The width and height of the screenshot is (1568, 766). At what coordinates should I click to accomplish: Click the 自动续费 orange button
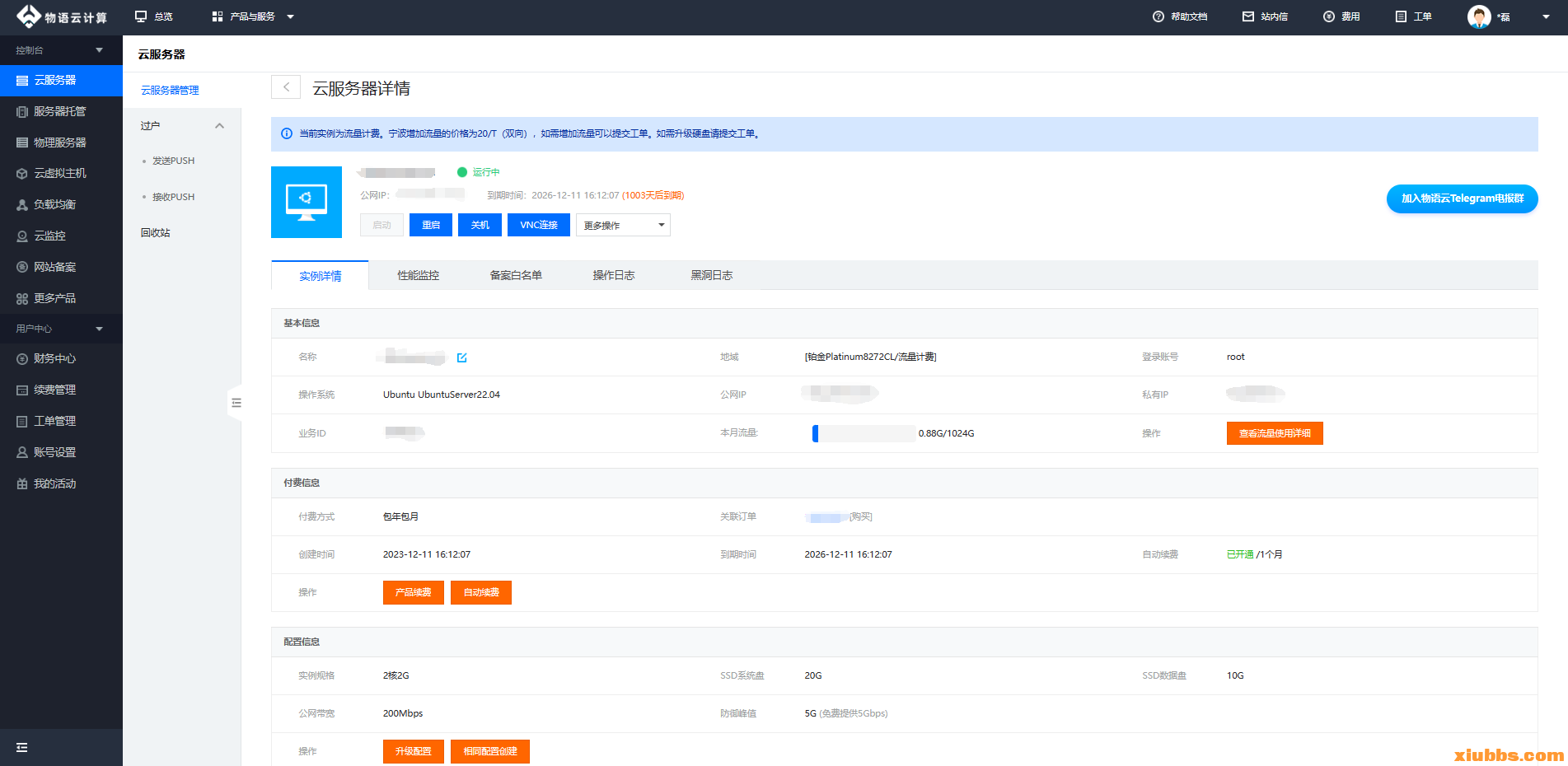(481, 592)
